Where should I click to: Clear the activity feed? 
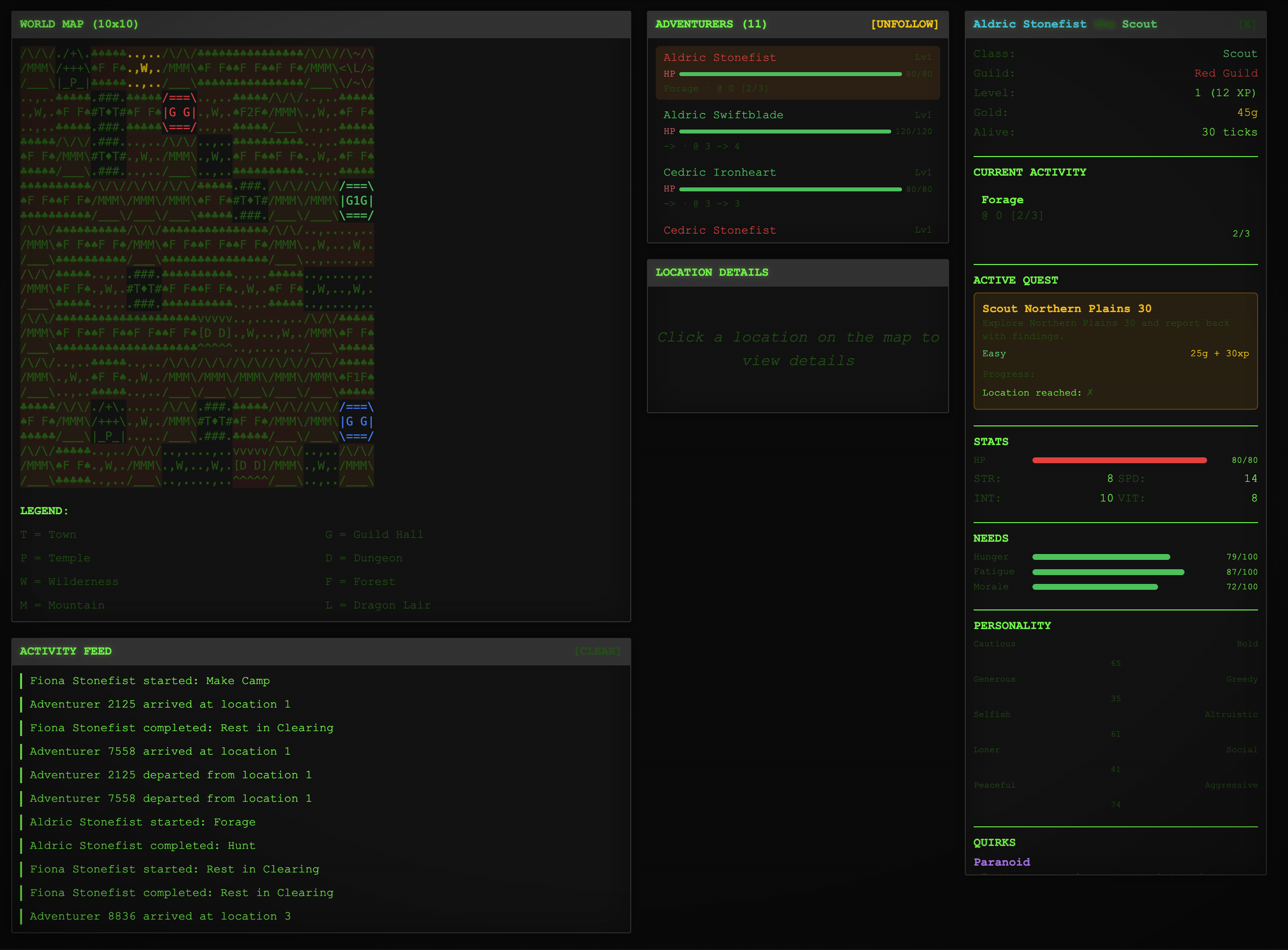[x=597, y=651]
